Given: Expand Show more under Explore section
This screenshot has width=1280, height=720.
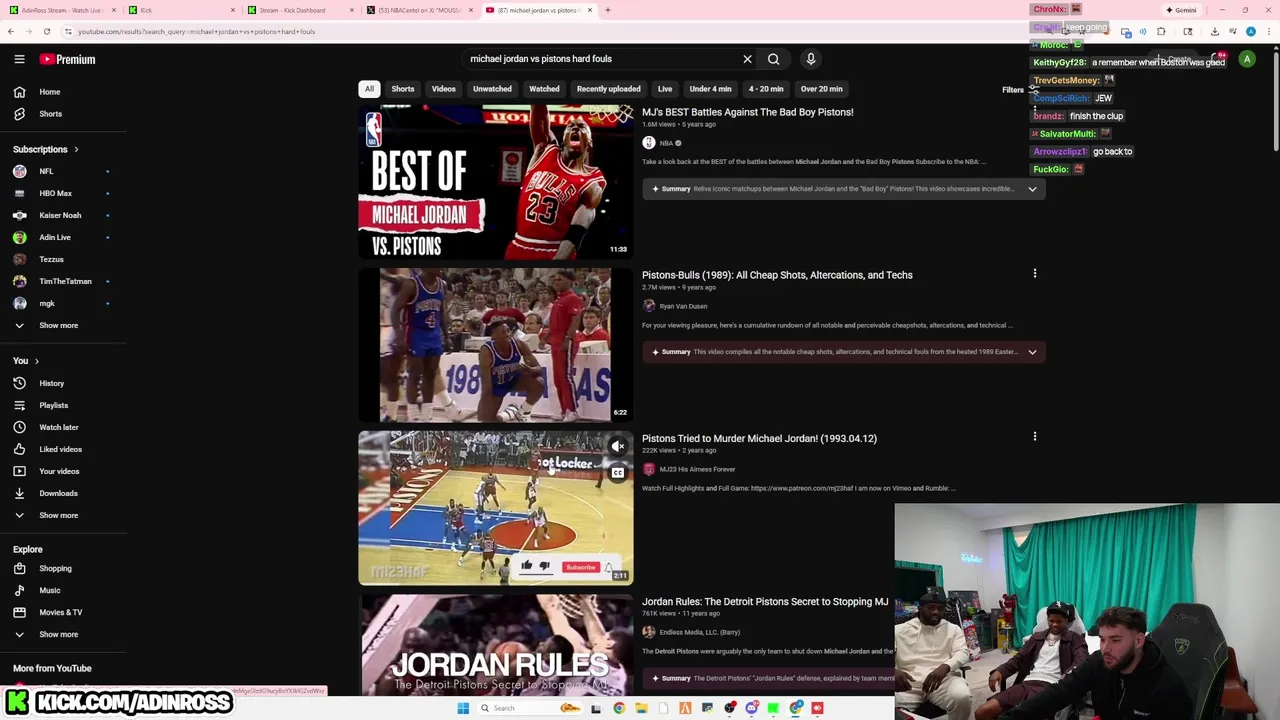Looking at the screenshot, I should tap(63, 634).
